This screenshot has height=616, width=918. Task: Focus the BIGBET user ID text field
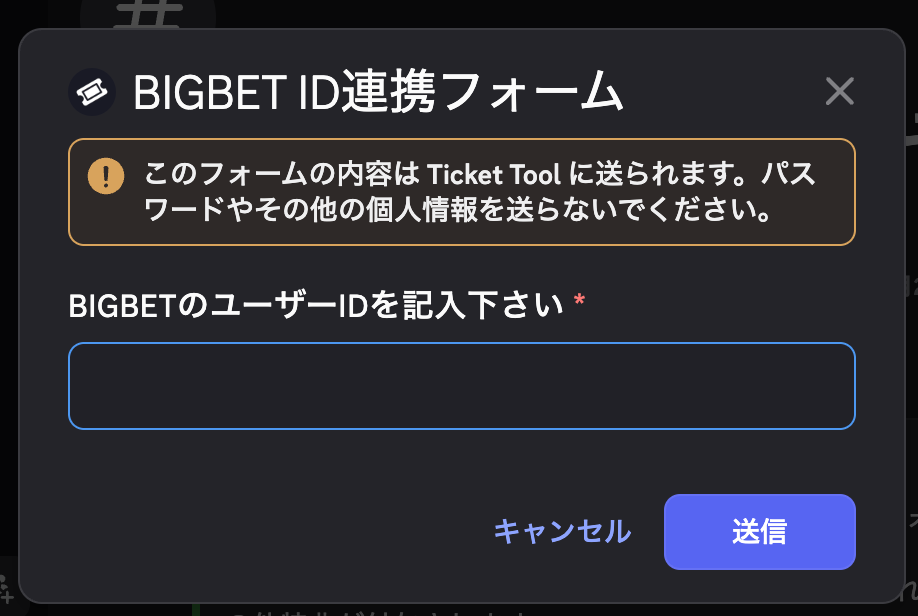[x=462, y=386]
